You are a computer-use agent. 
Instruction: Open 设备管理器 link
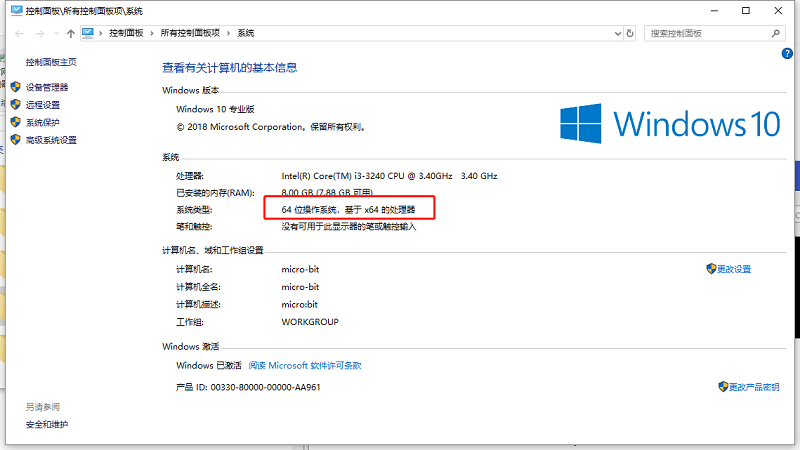tap(47, 87)
